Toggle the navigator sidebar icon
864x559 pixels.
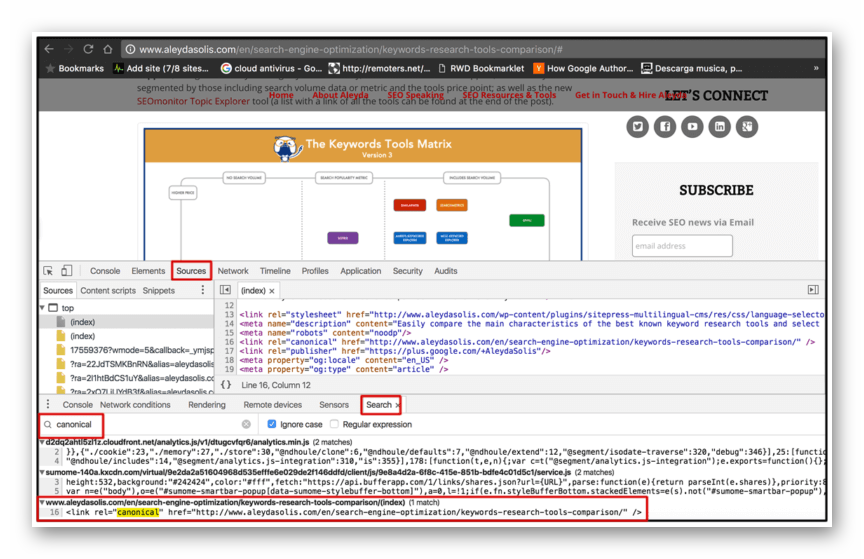(x=225, y=290)
